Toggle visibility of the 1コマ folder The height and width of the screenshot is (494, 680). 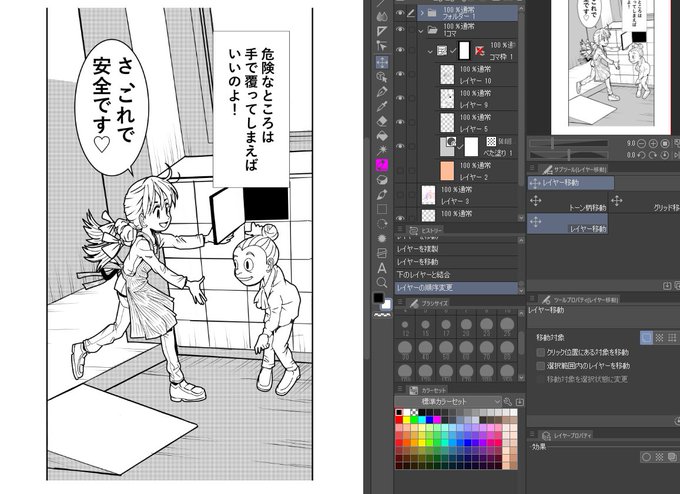click(400, 29)
